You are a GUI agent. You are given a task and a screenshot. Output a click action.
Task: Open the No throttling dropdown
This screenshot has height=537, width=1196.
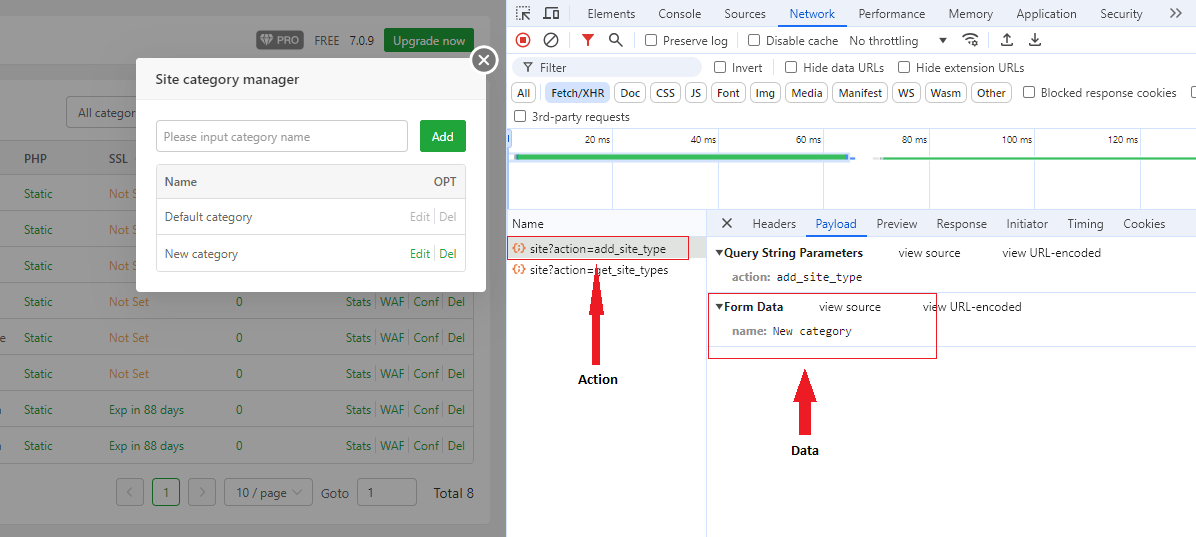point(898,40)
